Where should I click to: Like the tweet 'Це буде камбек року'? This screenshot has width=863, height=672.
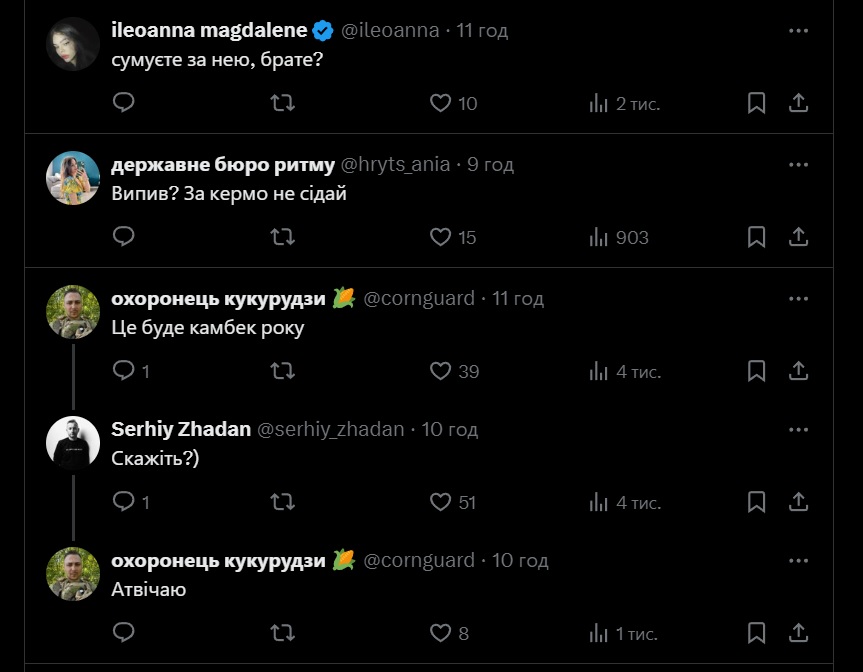(441, 371)
